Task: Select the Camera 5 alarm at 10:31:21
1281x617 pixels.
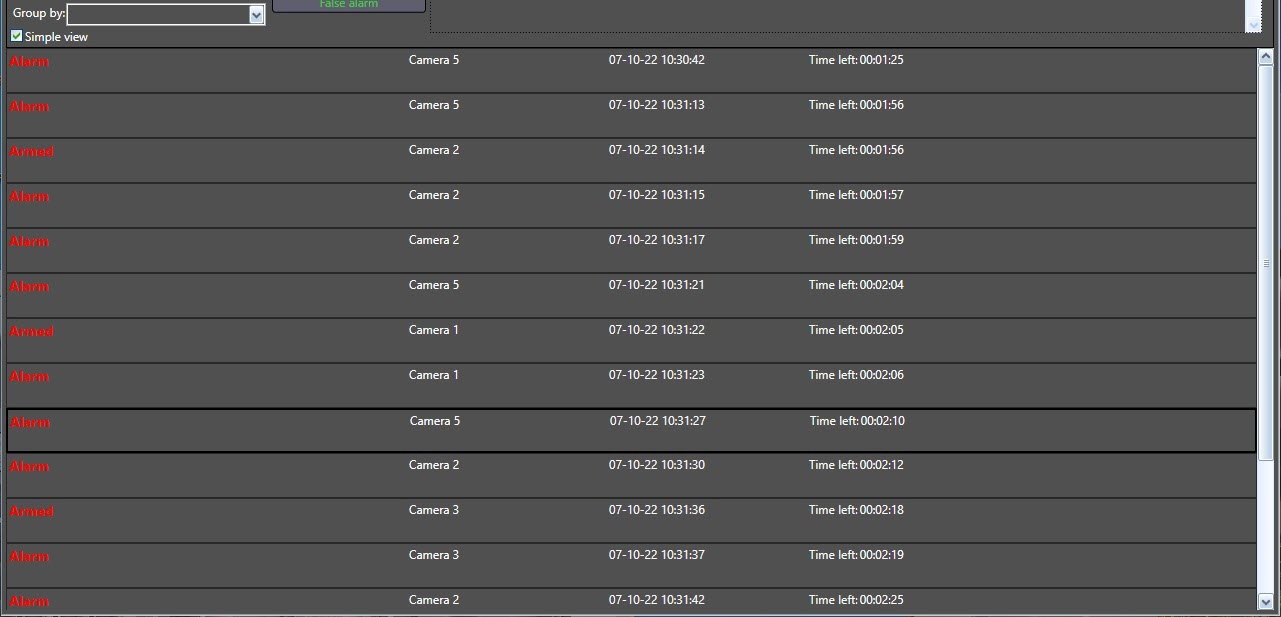Action: coord(631,295)
